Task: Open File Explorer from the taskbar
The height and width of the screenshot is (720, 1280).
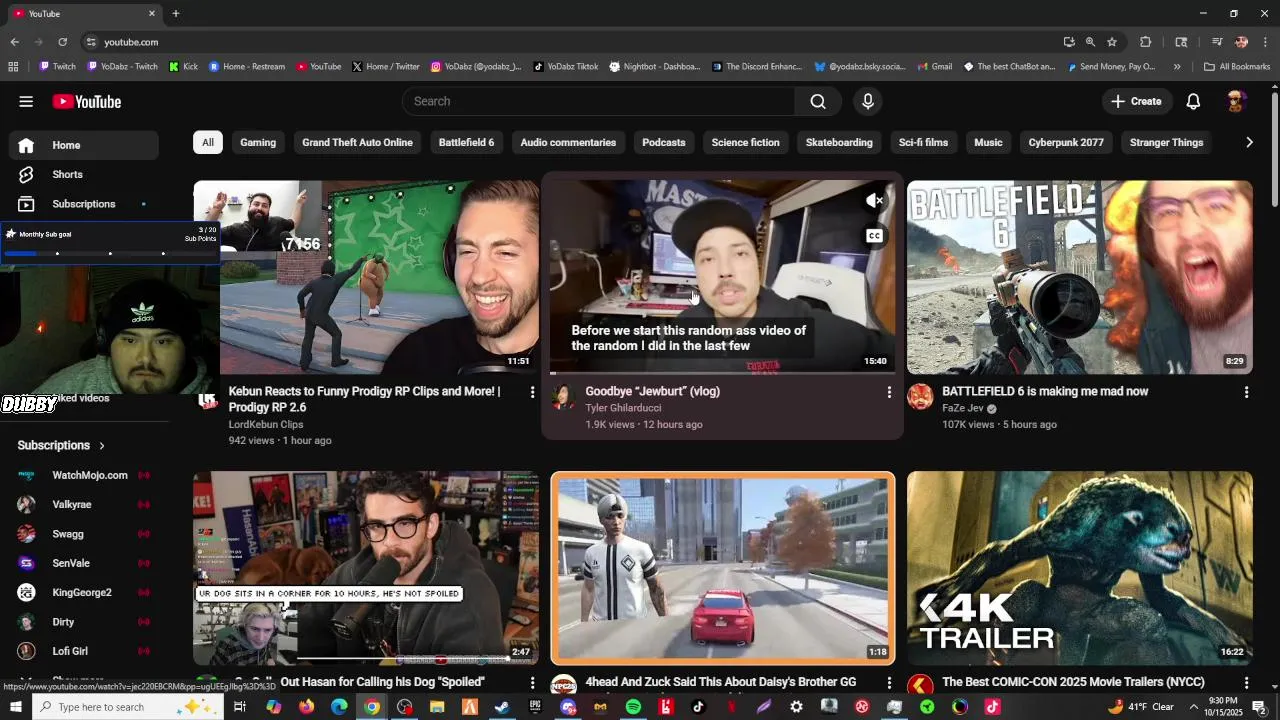Action: pos(437,707)
